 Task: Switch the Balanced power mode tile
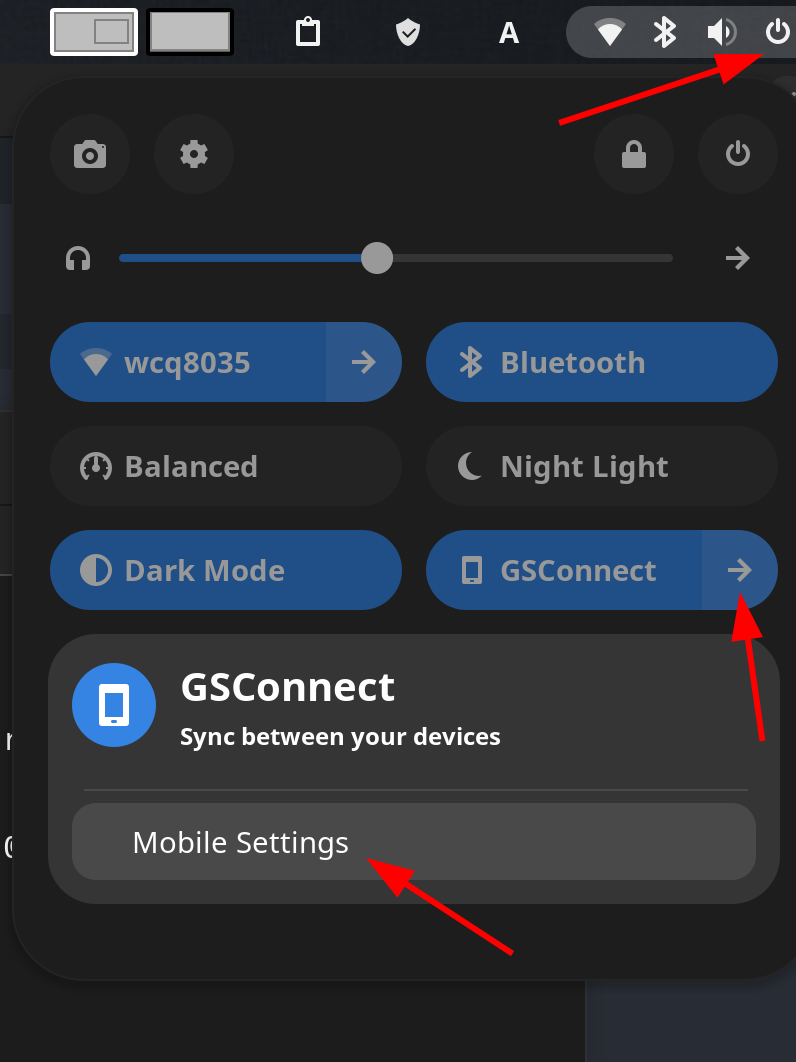pyautogui.click(x=226, y=466)
